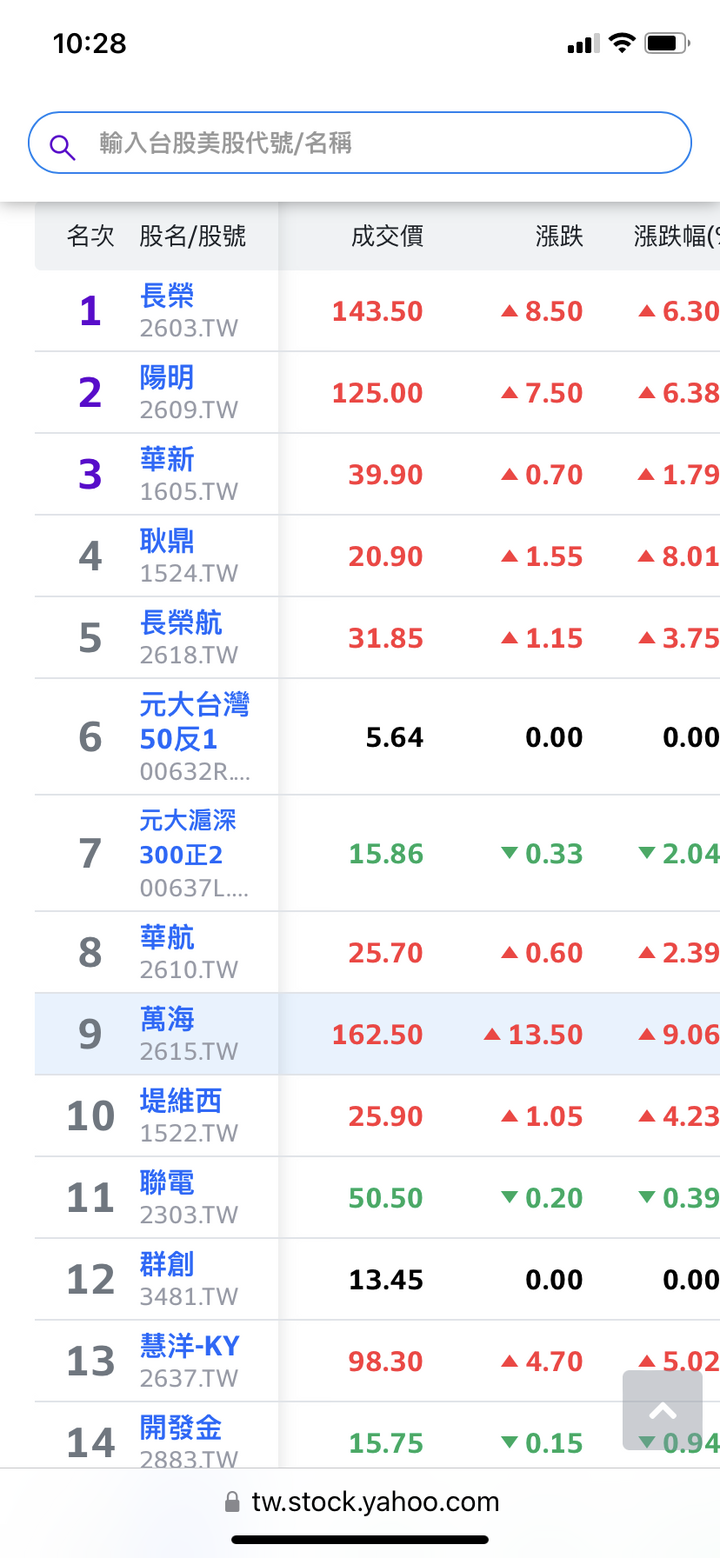This screenshot has height=1558, width=720.
Task: Tap the 10:28 clock in status bar
Action: pyautogui.click(x=90, y=44)
